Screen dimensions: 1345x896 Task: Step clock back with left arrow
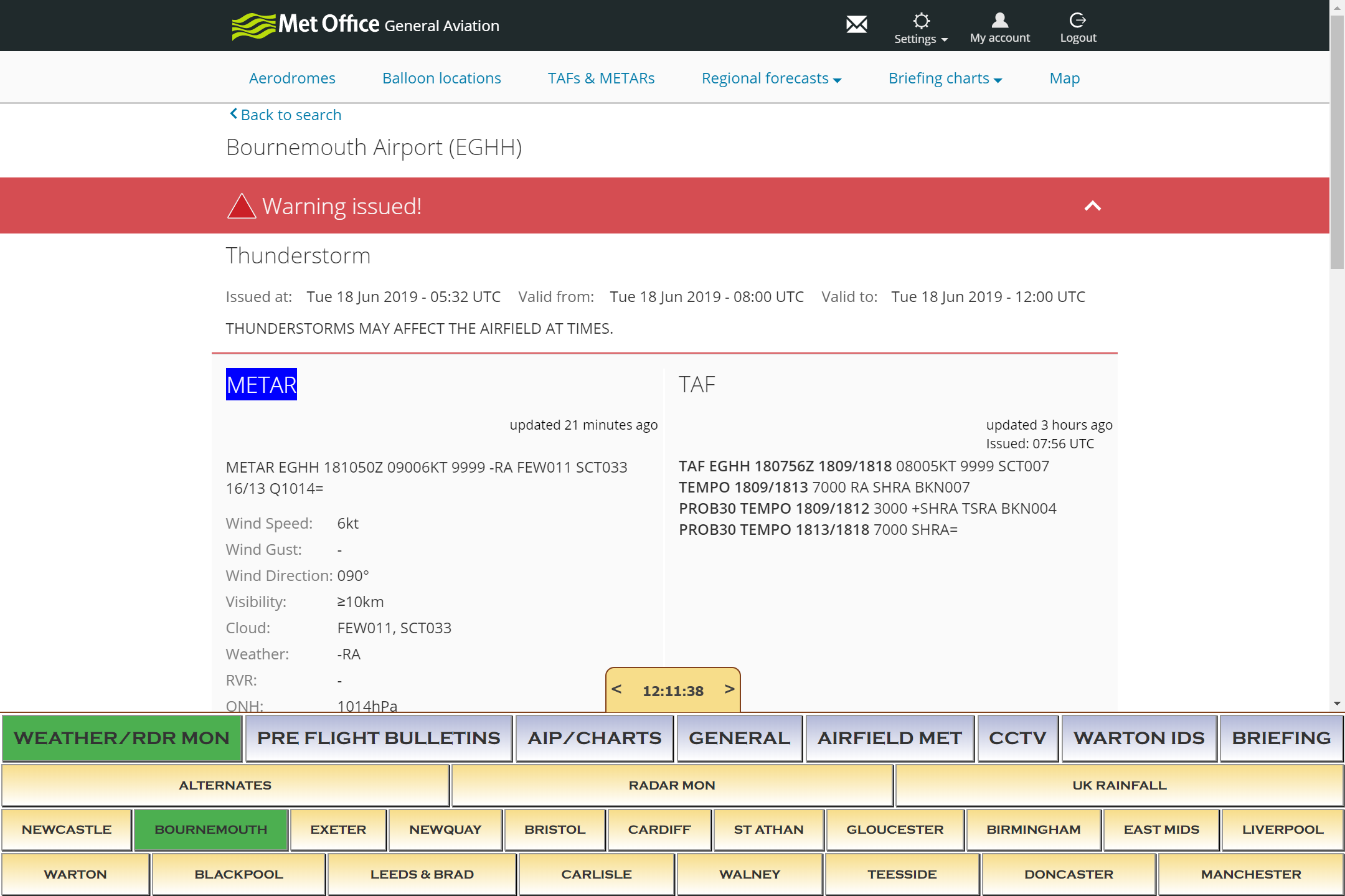coord(616,689)
